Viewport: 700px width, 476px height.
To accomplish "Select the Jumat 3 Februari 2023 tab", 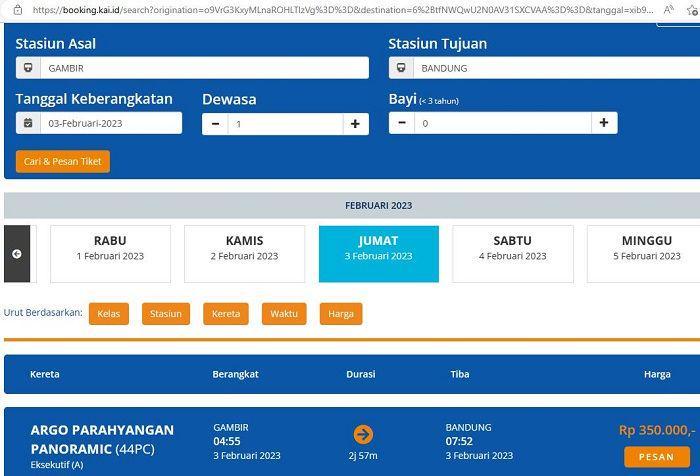I will [379, 254].
